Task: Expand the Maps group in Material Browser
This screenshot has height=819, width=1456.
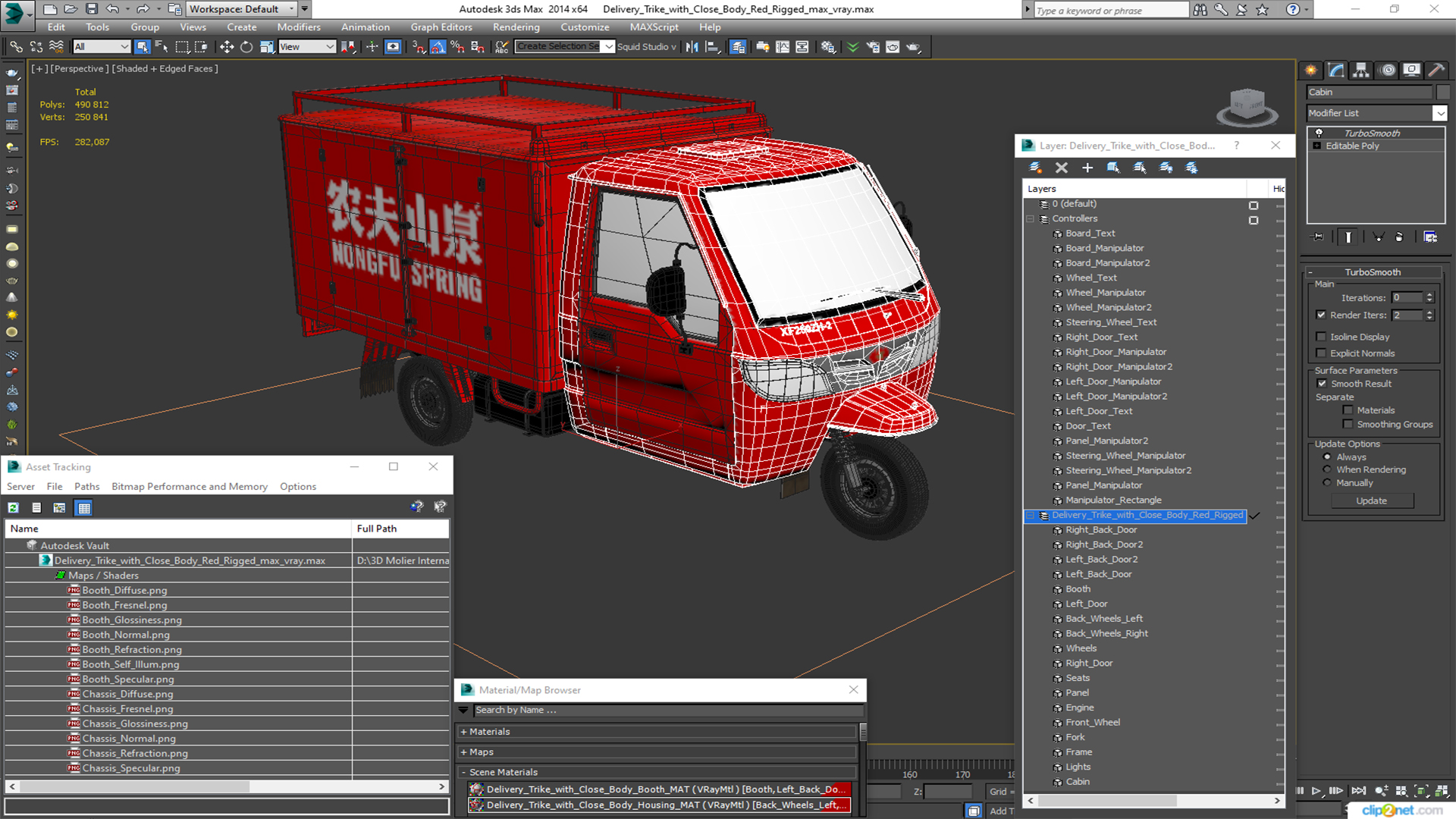Action: (x=463, y=753)
